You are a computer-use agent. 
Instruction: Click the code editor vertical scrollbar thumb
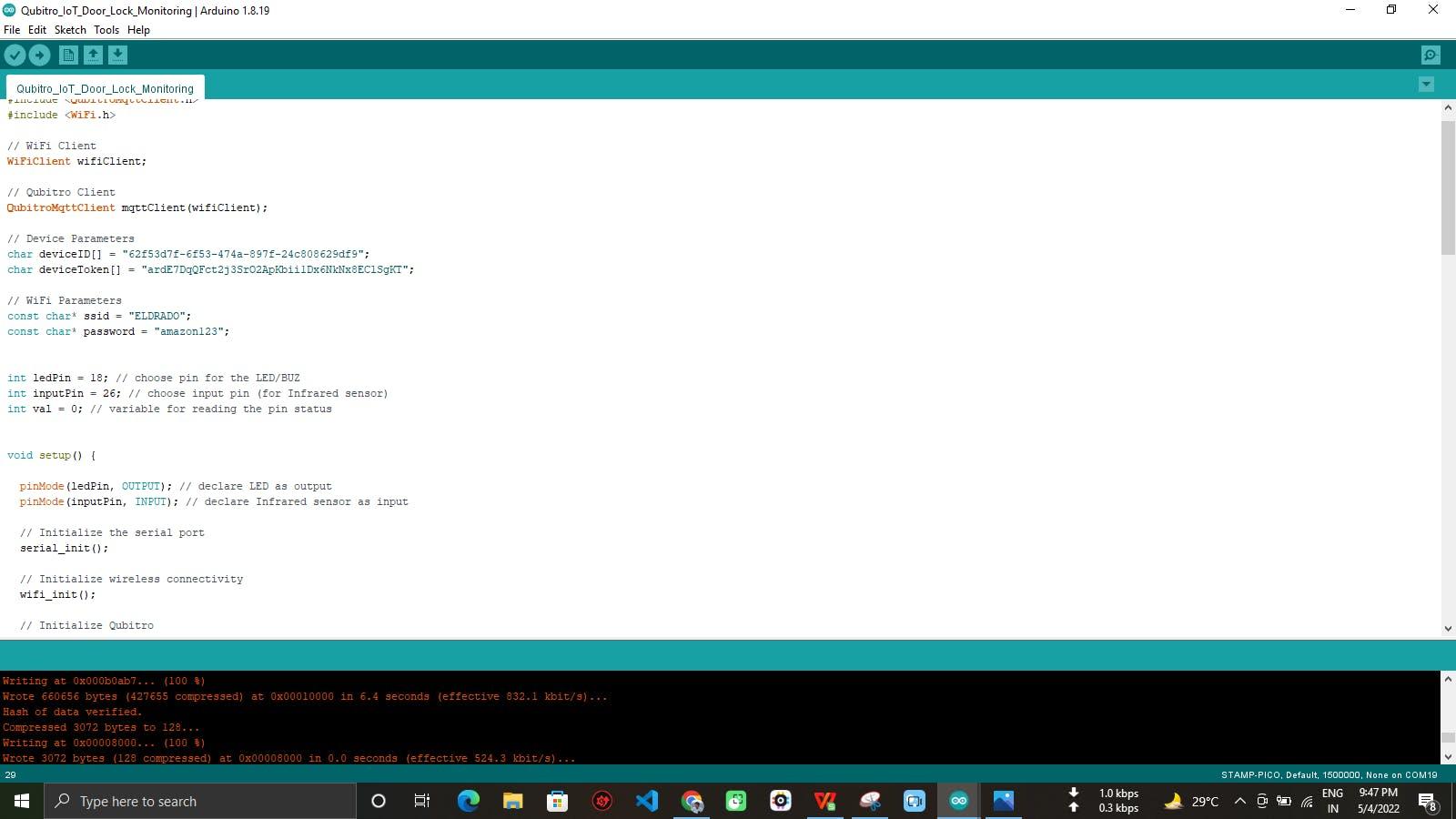click(x=1448, y=187)
